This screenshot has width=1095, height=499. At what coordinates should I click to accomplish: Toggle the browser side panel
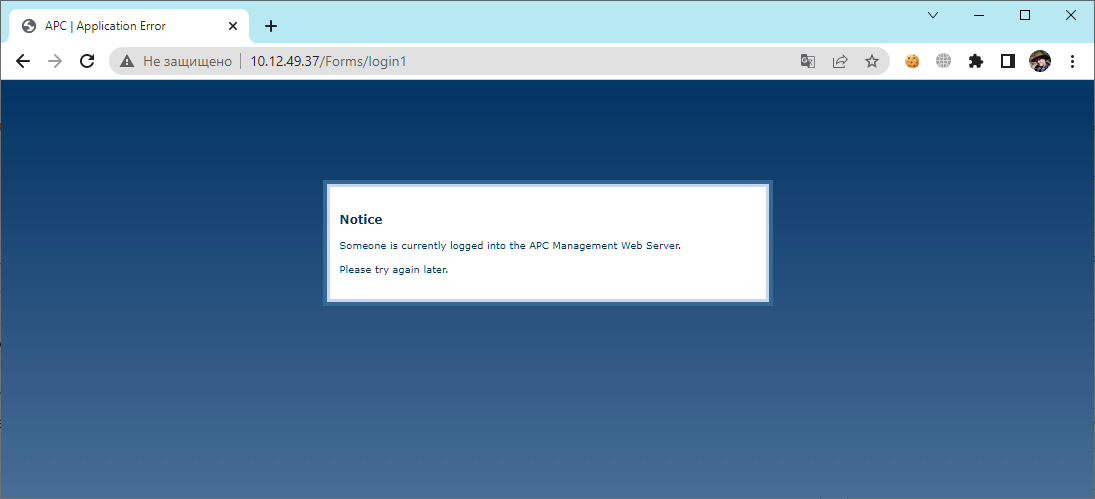click(1008, 61)
